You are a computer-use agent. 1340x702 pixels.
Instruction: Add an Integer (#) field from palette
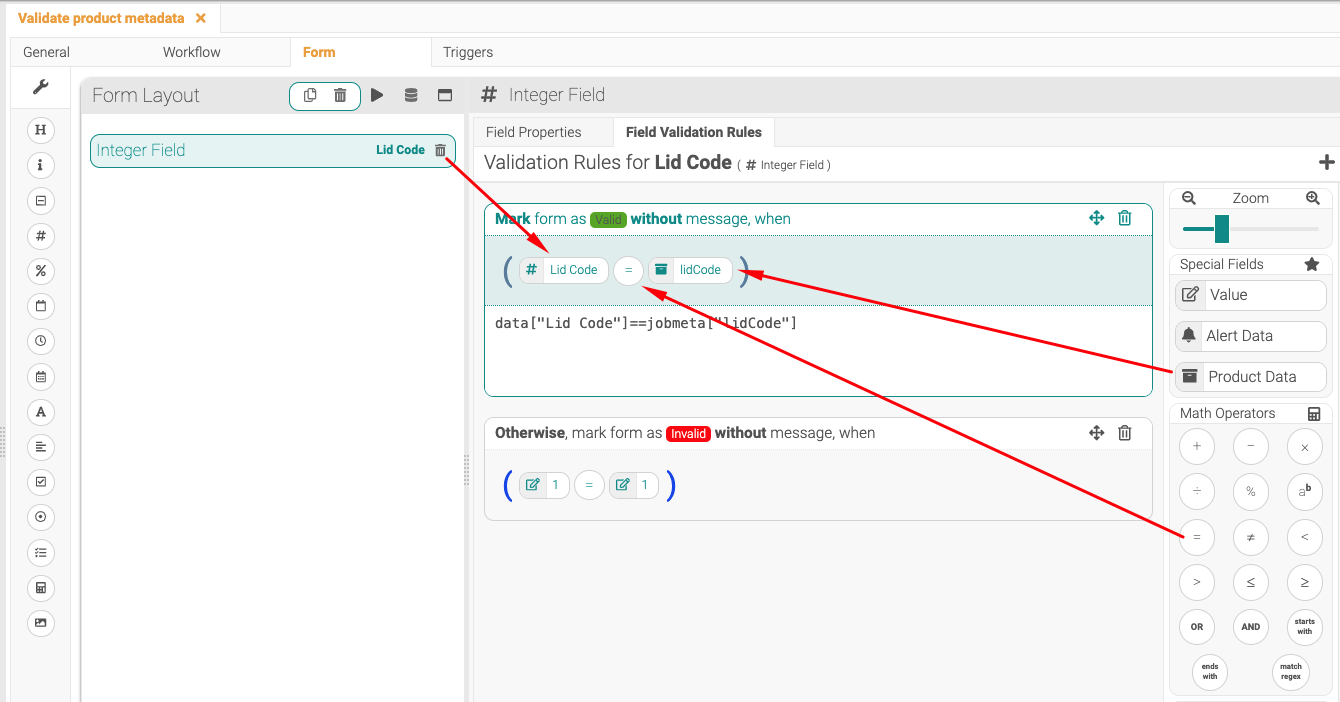(x=41, y=236)
